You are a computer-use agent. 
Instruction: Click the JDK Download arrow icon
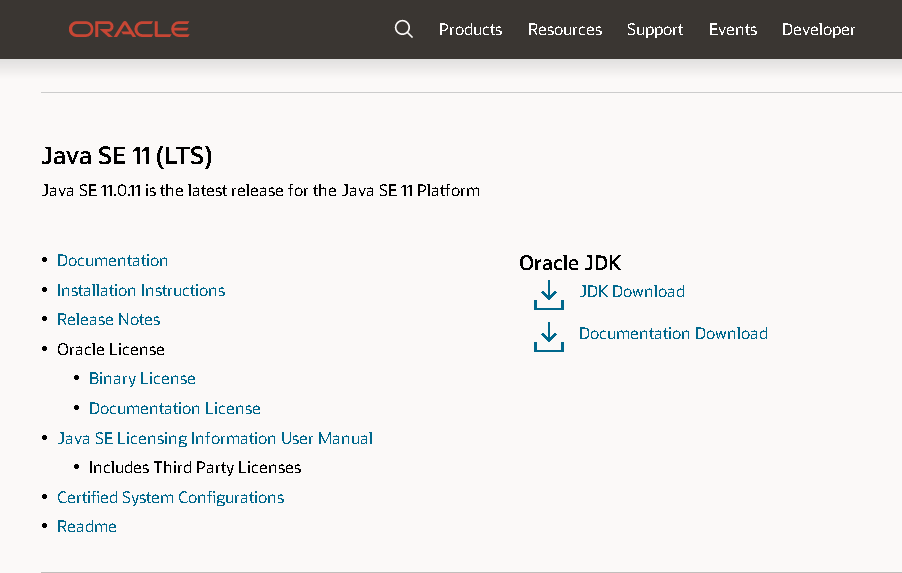click(x=549, y=295)
